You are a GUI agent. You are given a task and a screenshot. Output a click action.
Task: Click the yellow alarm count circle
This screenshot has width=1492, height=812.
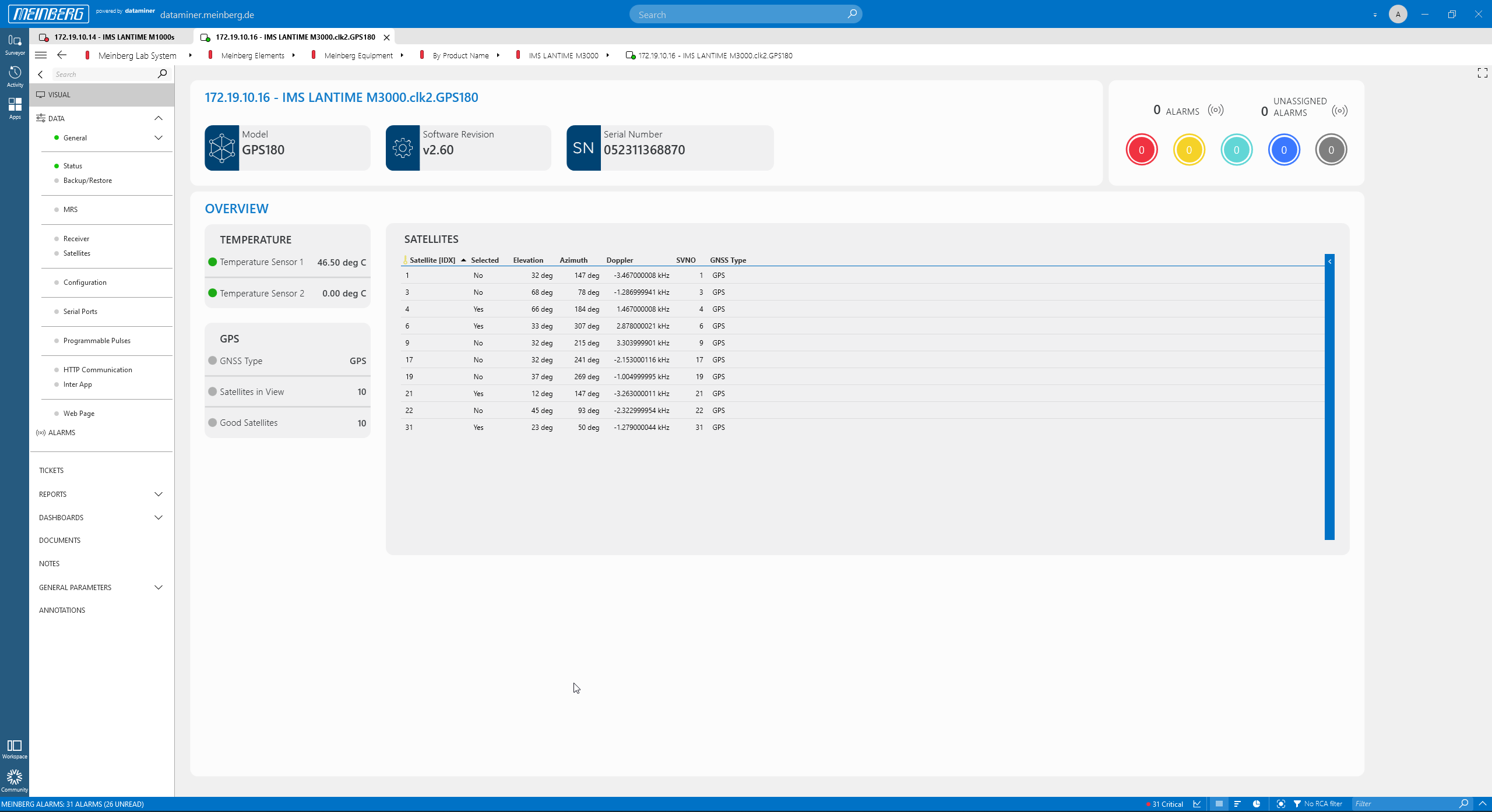(1189, 150)
